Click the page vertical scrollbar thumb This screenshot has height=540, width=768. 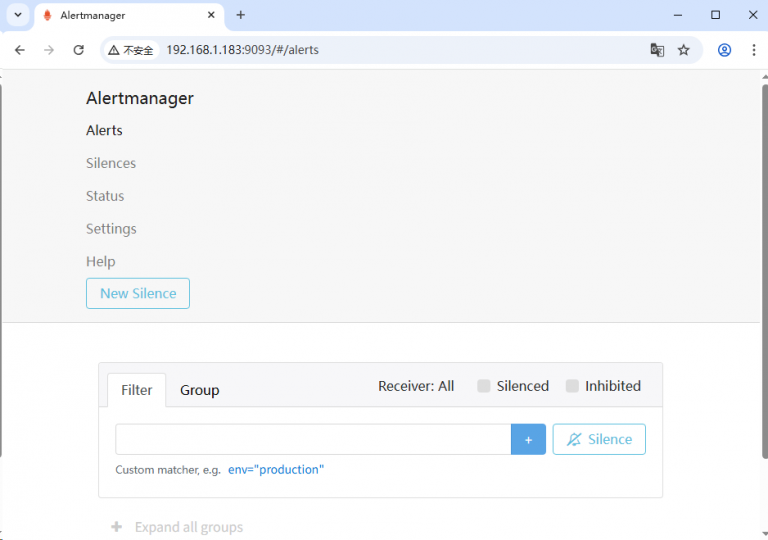[765, 272]
